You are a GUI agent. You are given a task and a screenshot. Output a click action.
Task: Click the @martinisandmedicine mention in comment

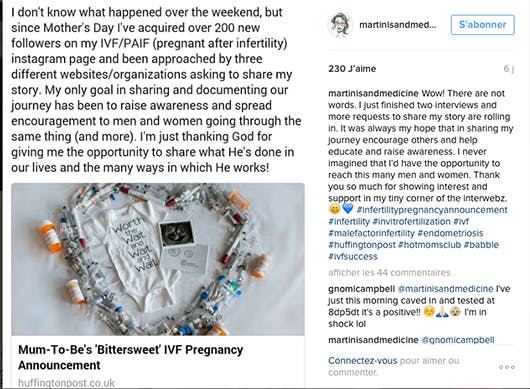tap(445, 289)
